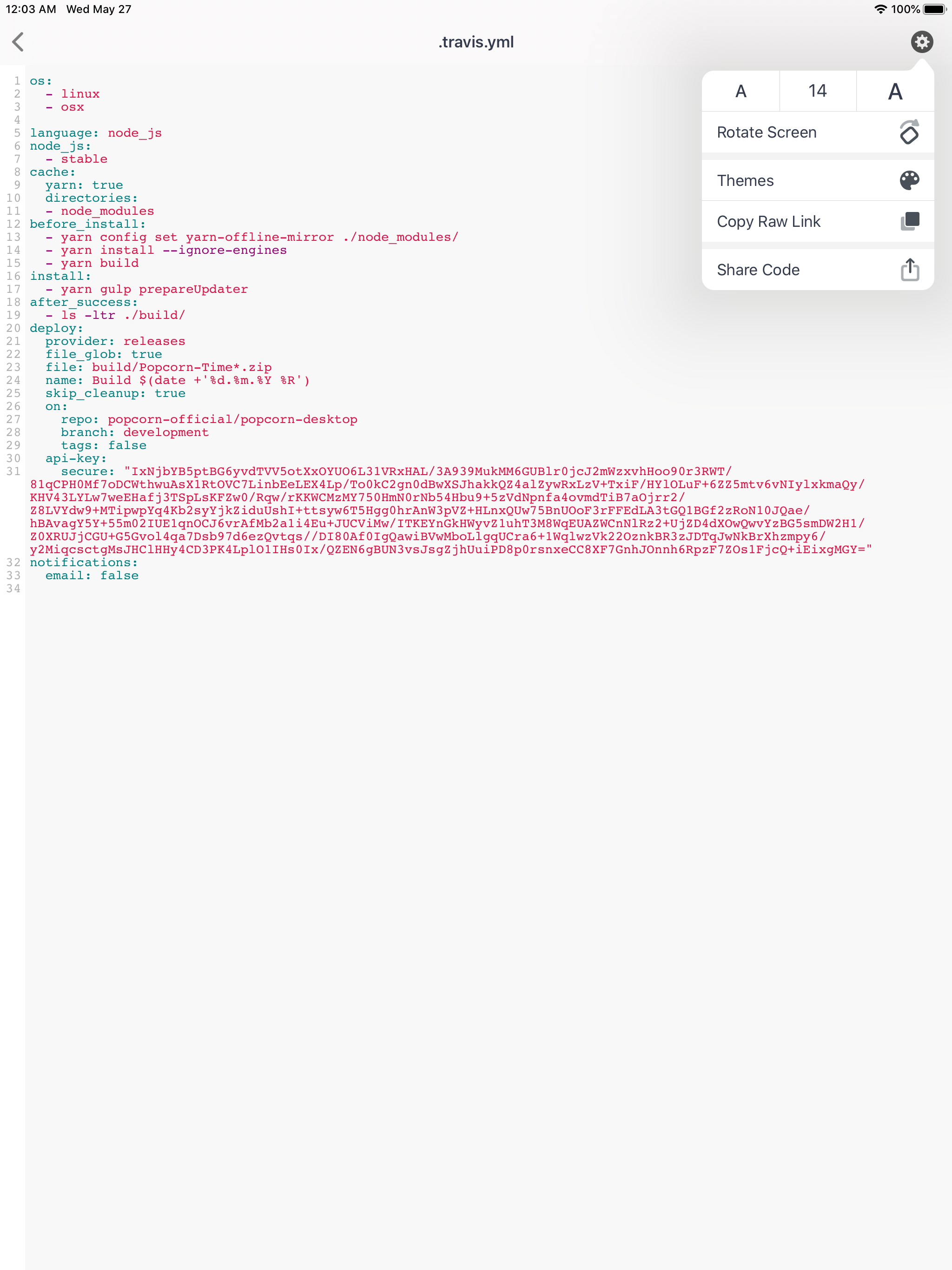Tap the battery icon in status bar
The width and height of the screenshot is (952, 1270).
936,9
